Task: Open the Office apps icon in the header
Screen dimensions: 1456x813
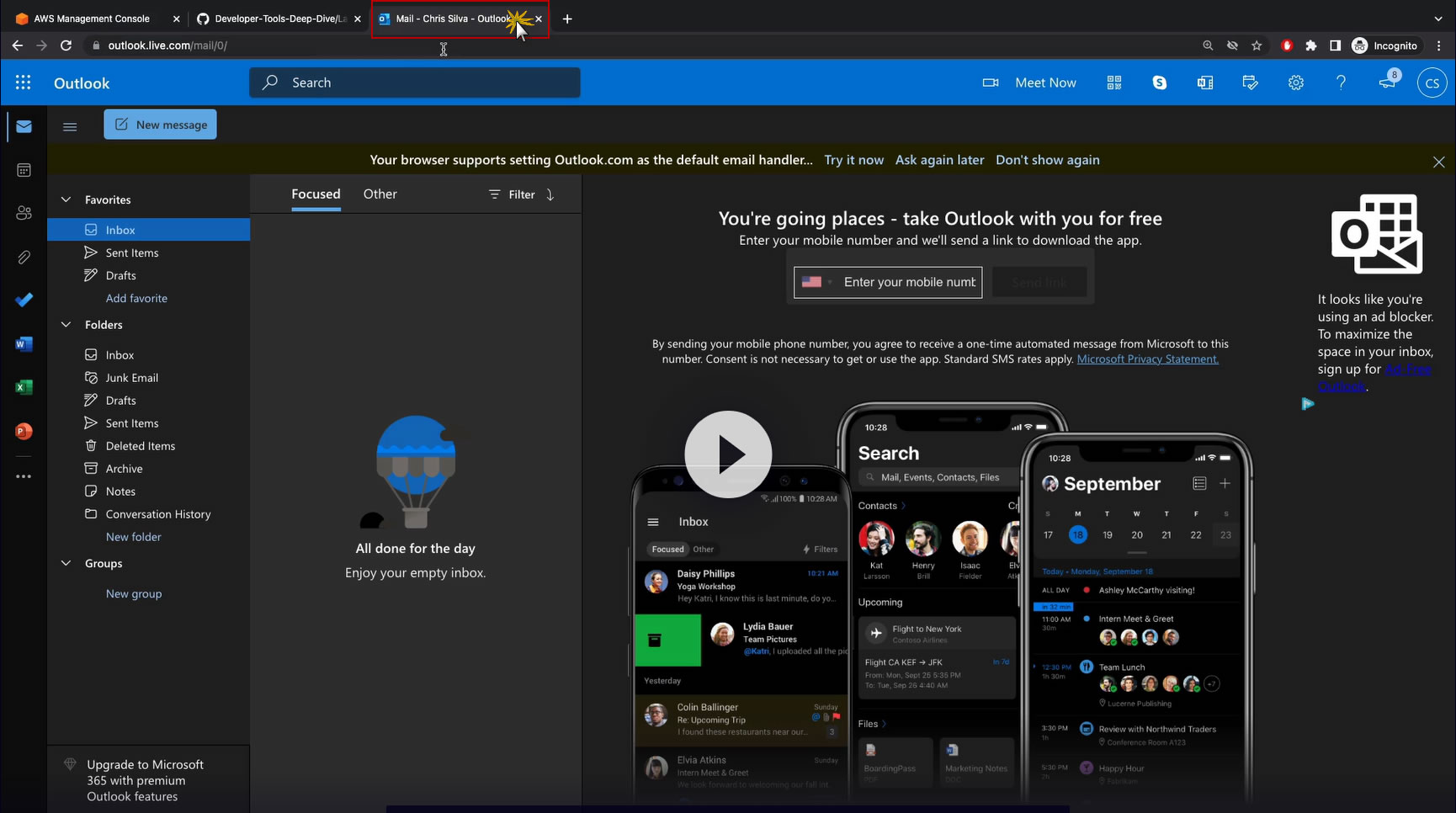Action: click(x=1205, y=82)
